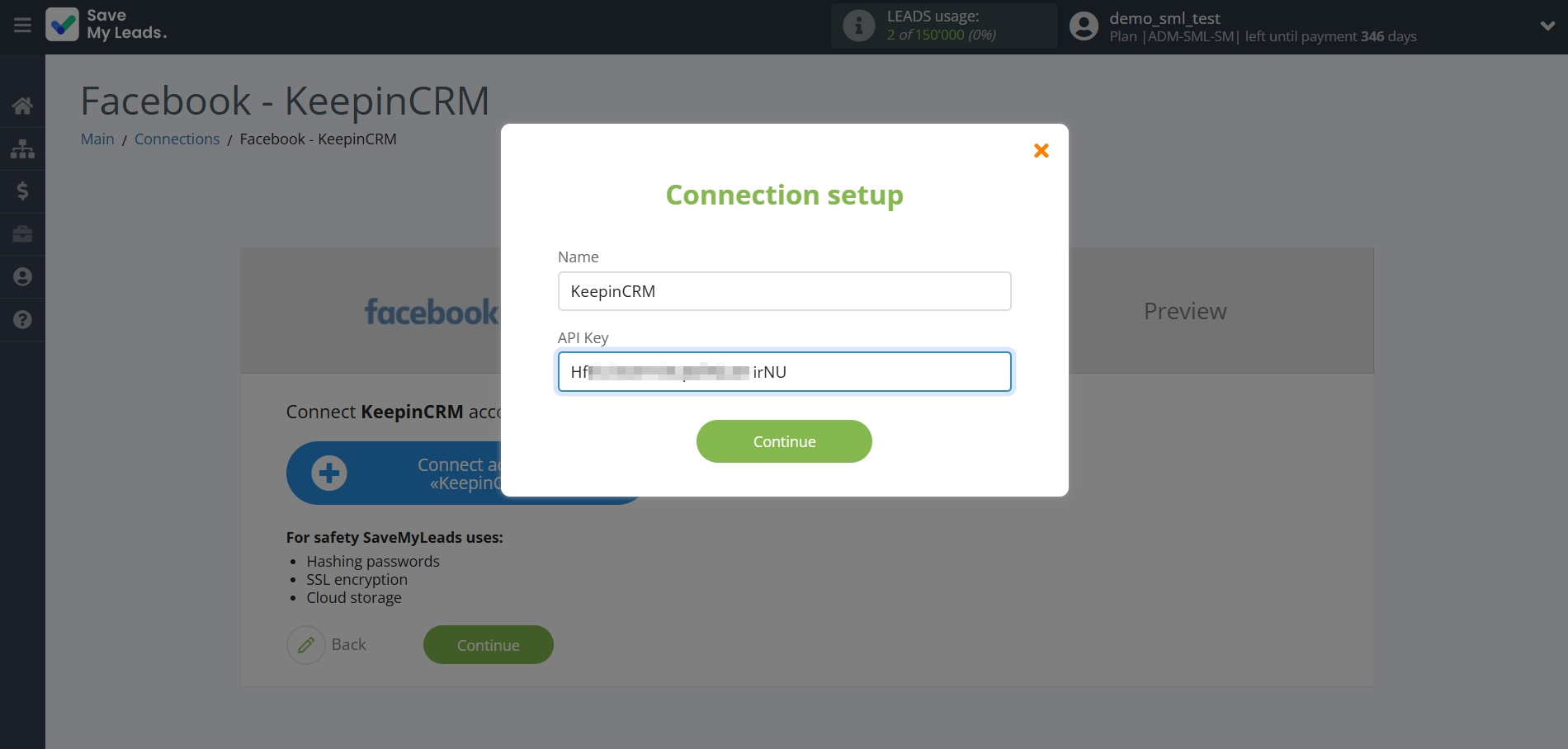Follow the Connections breadcrumb link
The image size is (1568, 749).
click(177, 139)
